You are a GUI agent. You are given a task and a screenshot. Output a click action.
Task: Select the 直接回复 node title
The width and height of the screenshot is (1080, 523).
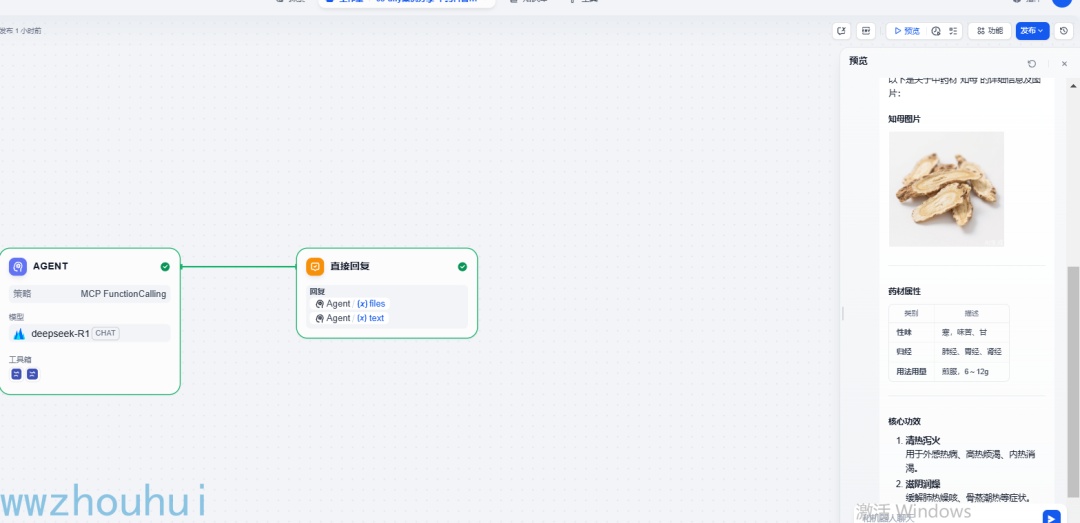pos(350,267)
